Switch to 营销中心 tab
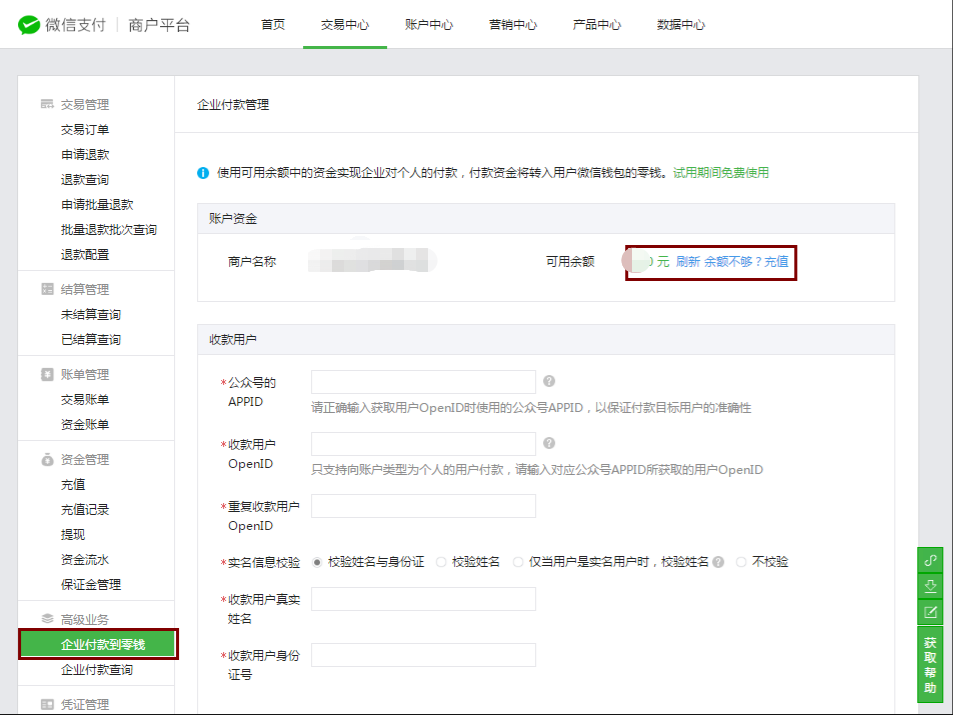The height and width of the screenshot is (715, 953). pos(512,25)
